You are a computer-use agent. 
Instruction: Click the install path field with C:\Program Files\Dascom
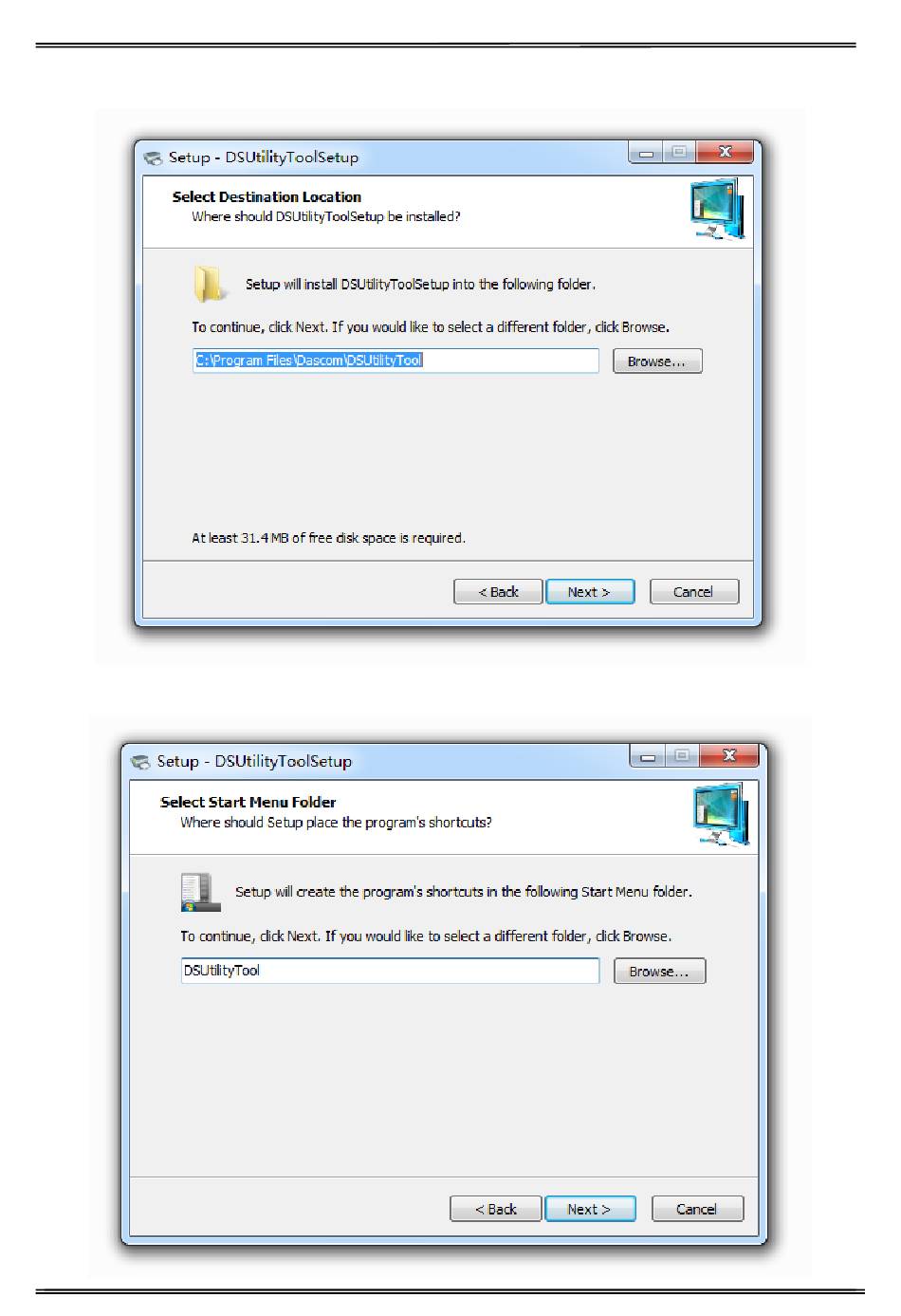click(x=395, y=361)
